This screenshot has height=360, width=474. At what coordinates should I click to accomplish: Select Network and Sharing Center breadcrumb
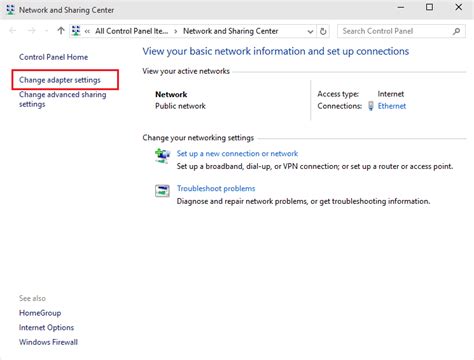click(x=231, y=31)
